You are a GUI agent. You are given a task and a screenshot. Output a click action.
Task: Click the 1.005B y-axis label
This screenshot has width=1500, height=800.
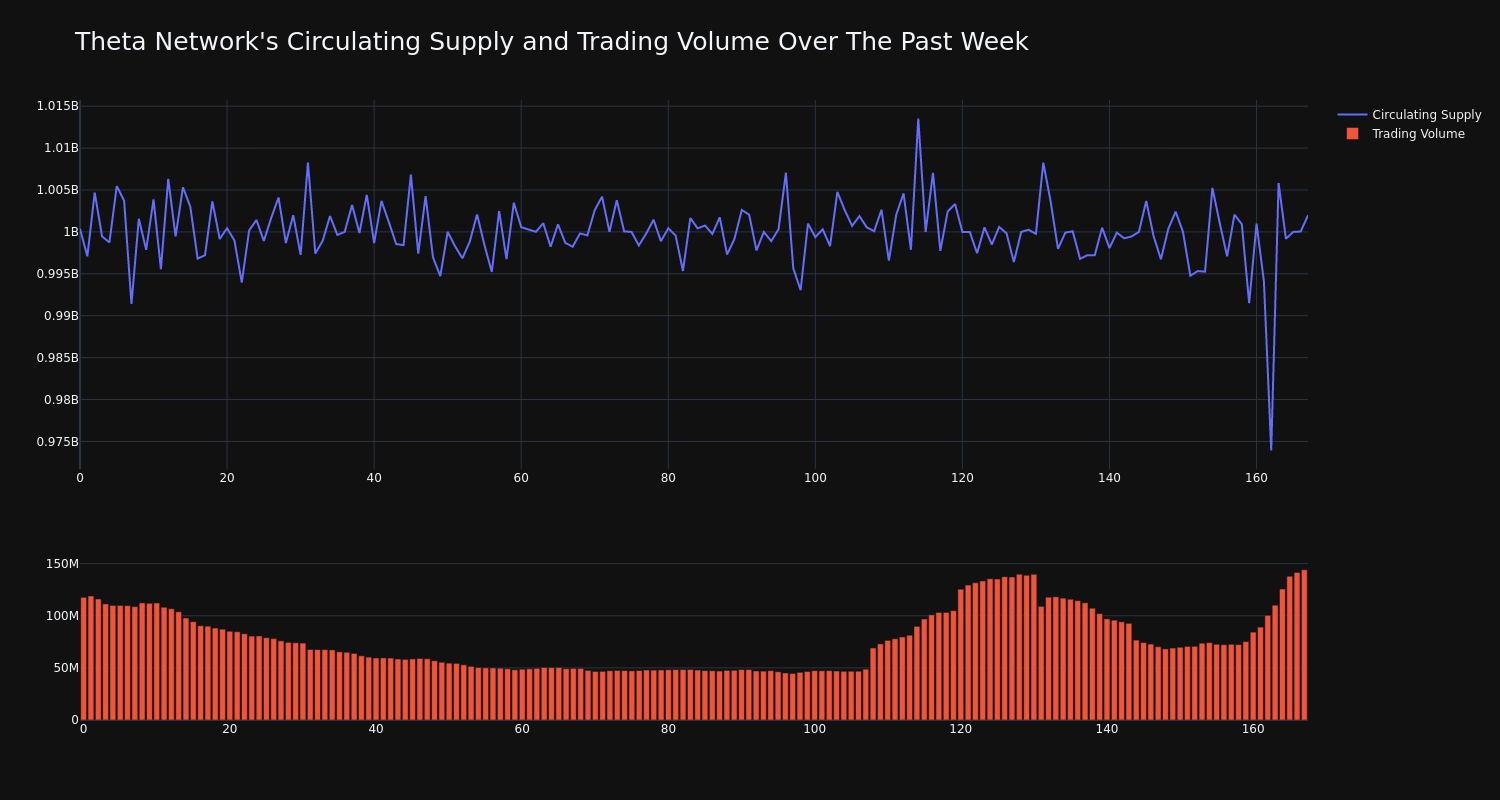(57, 190)
